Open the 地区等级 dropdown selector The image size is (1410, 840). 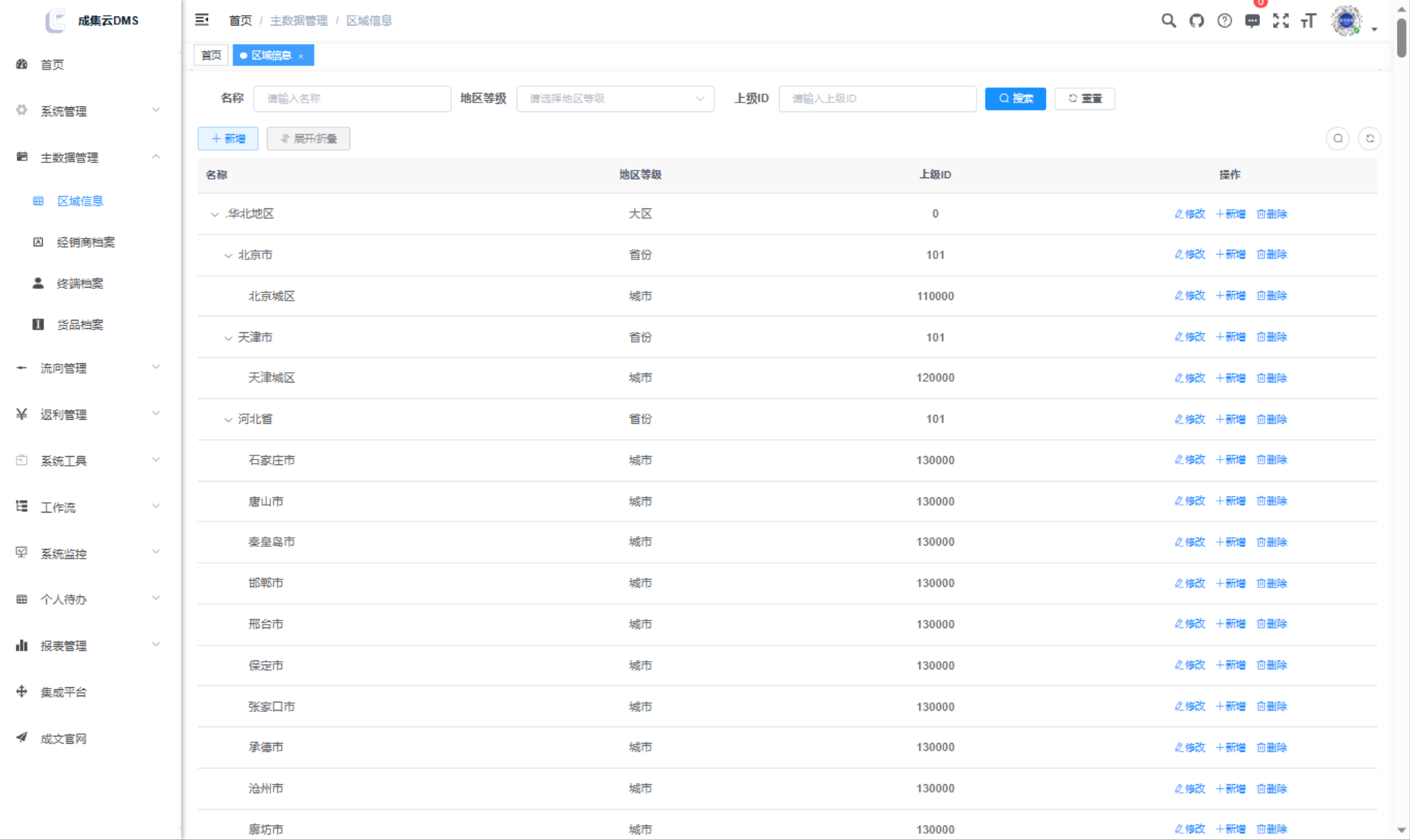point(615,98)
